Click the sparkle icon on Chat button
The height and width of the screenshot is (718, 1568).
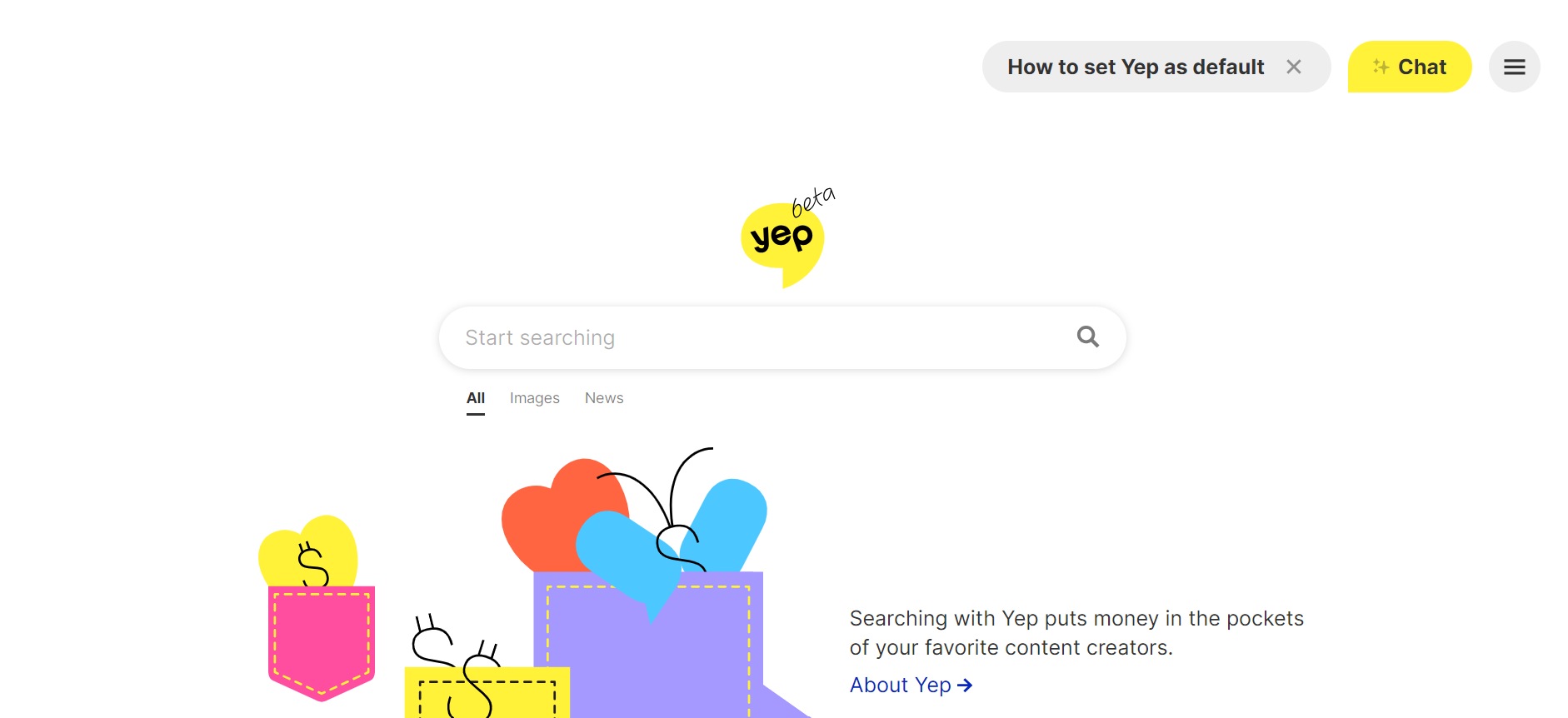(1381, 67)
